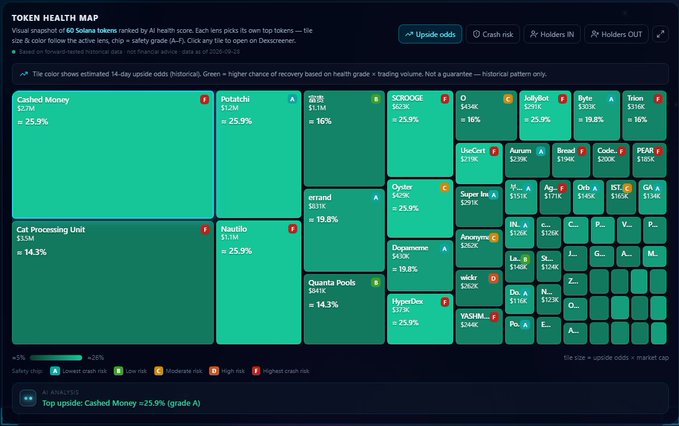Click the F 'Highest crash risk' legend chip

pos(256,371)
